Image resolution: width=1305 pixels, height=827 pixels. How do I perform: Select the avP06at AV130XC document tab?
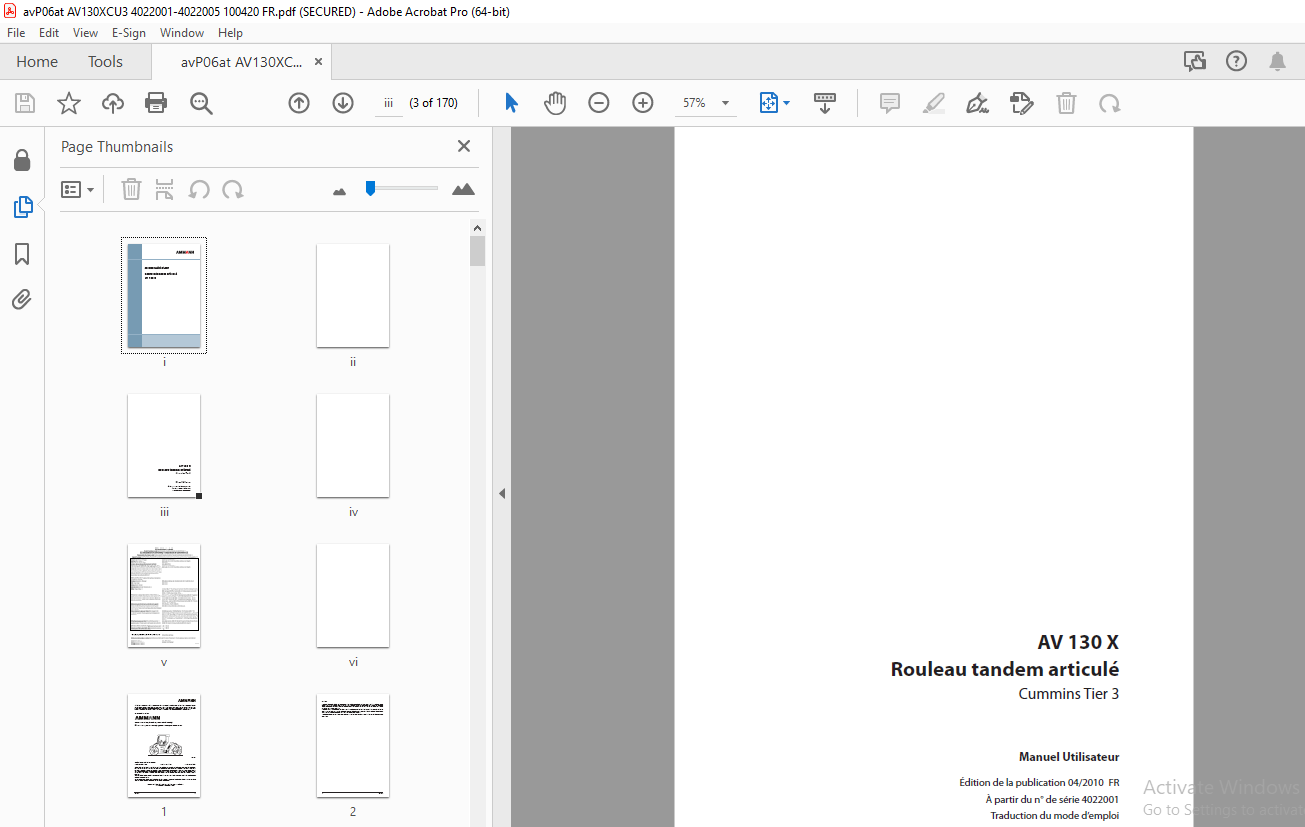(241, 62)
